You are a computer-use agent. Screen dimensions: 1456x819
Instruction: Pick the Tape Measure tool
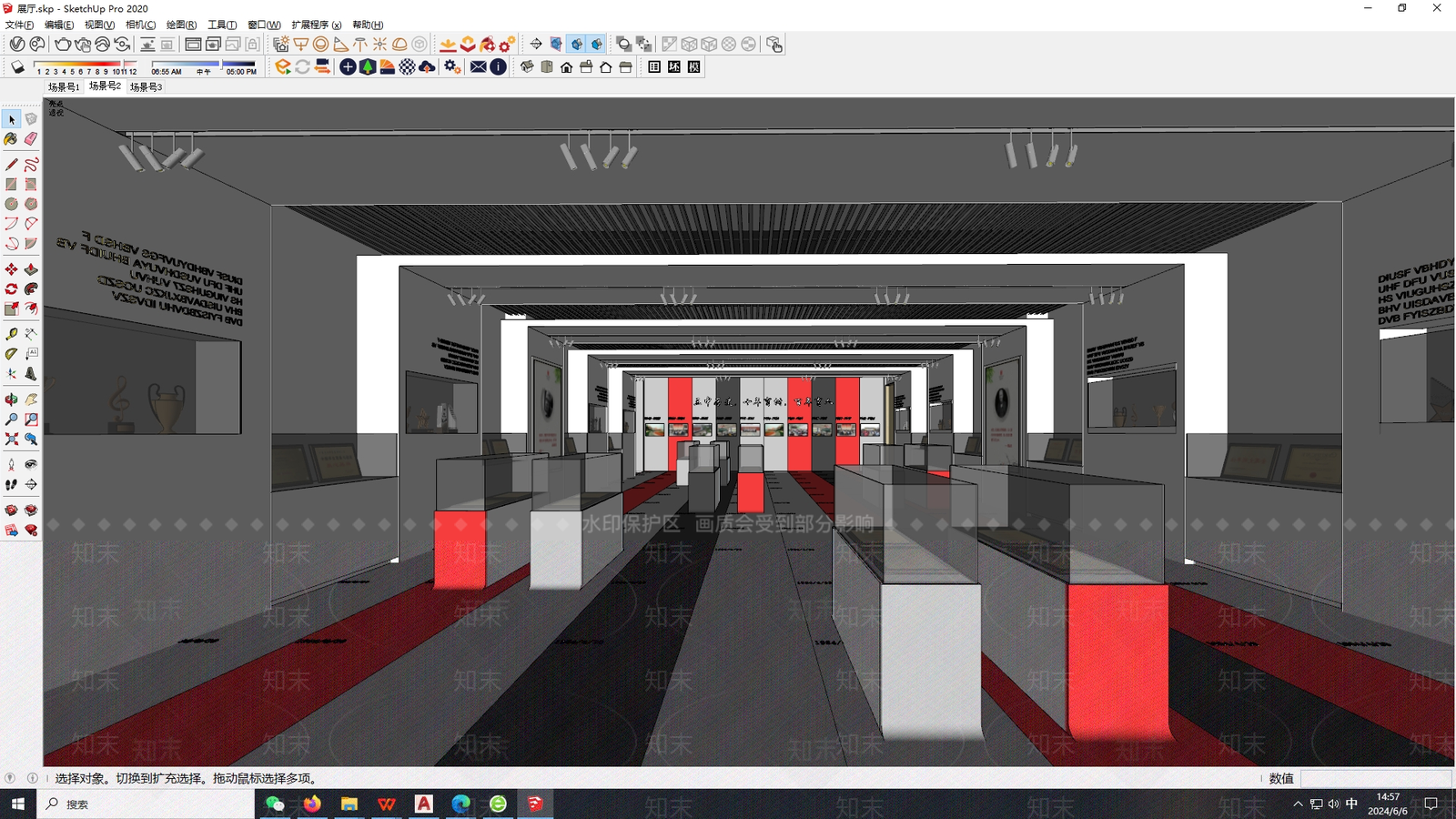coord(11,334)
